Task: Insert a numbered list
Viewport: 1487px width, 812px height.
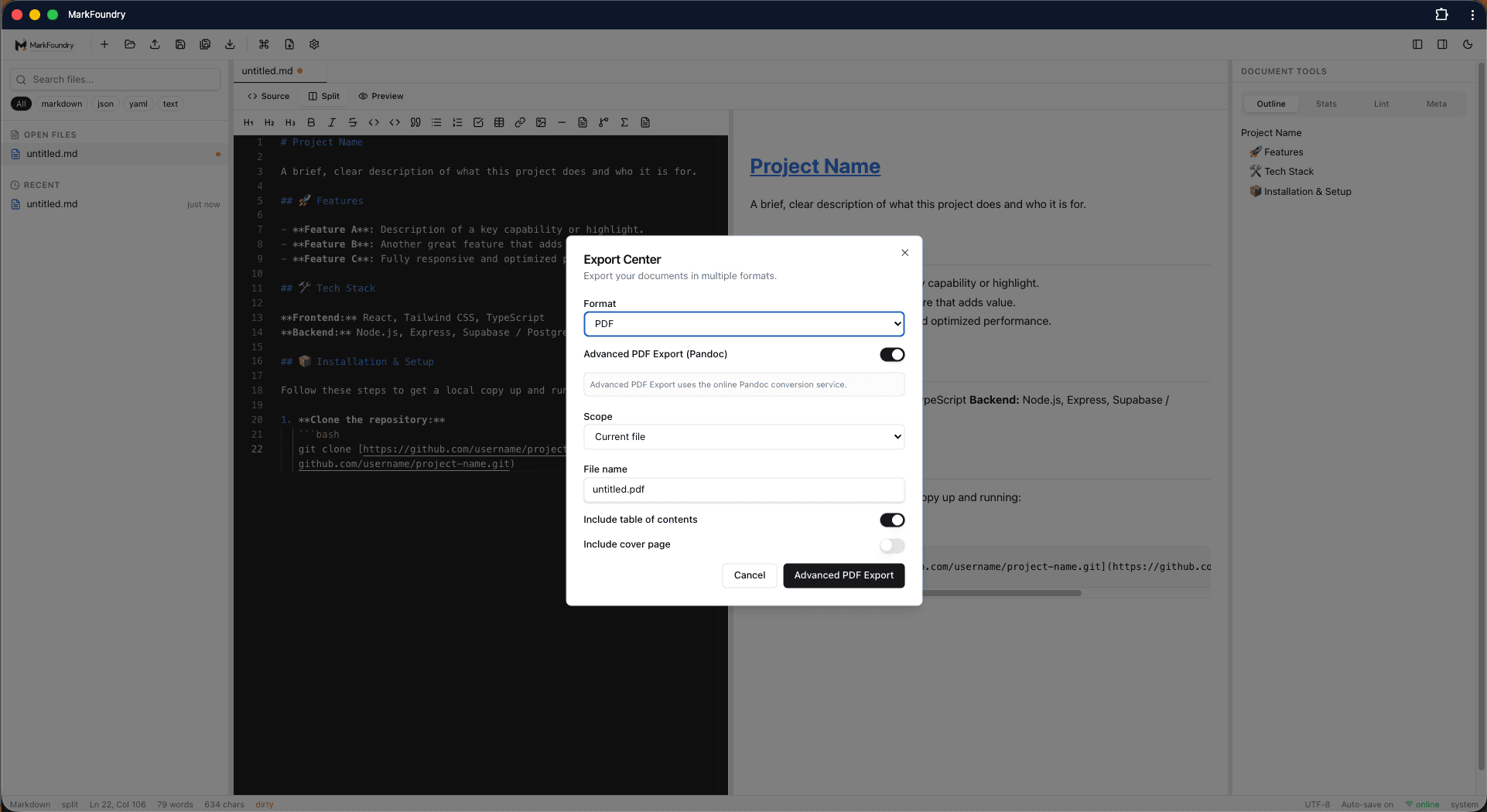Action: (457, 122)
